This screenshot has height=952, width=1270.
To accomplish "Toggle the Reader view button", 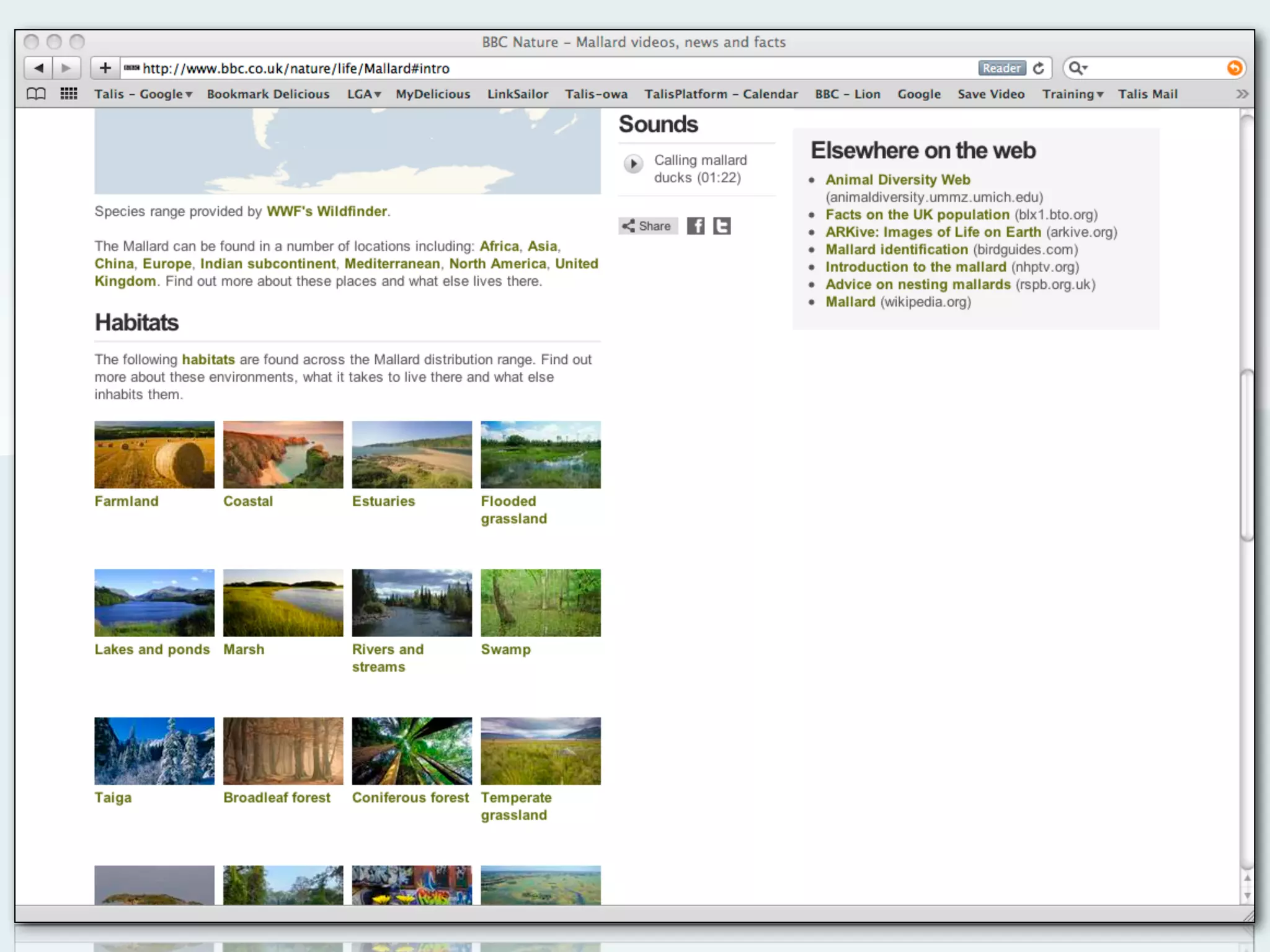I will pyautogui.click(x=1001, y=68).
